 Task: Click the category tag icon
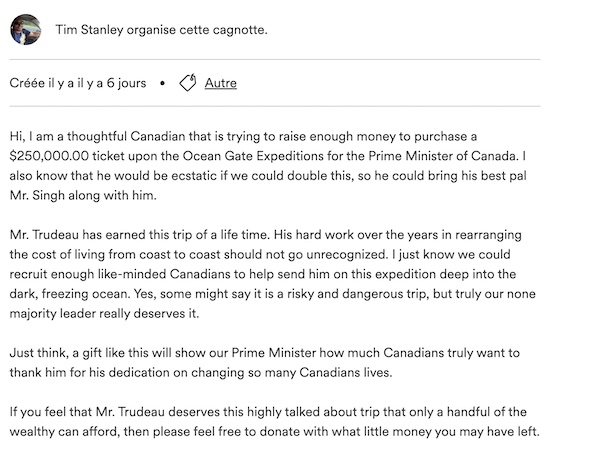click(188, 82)
